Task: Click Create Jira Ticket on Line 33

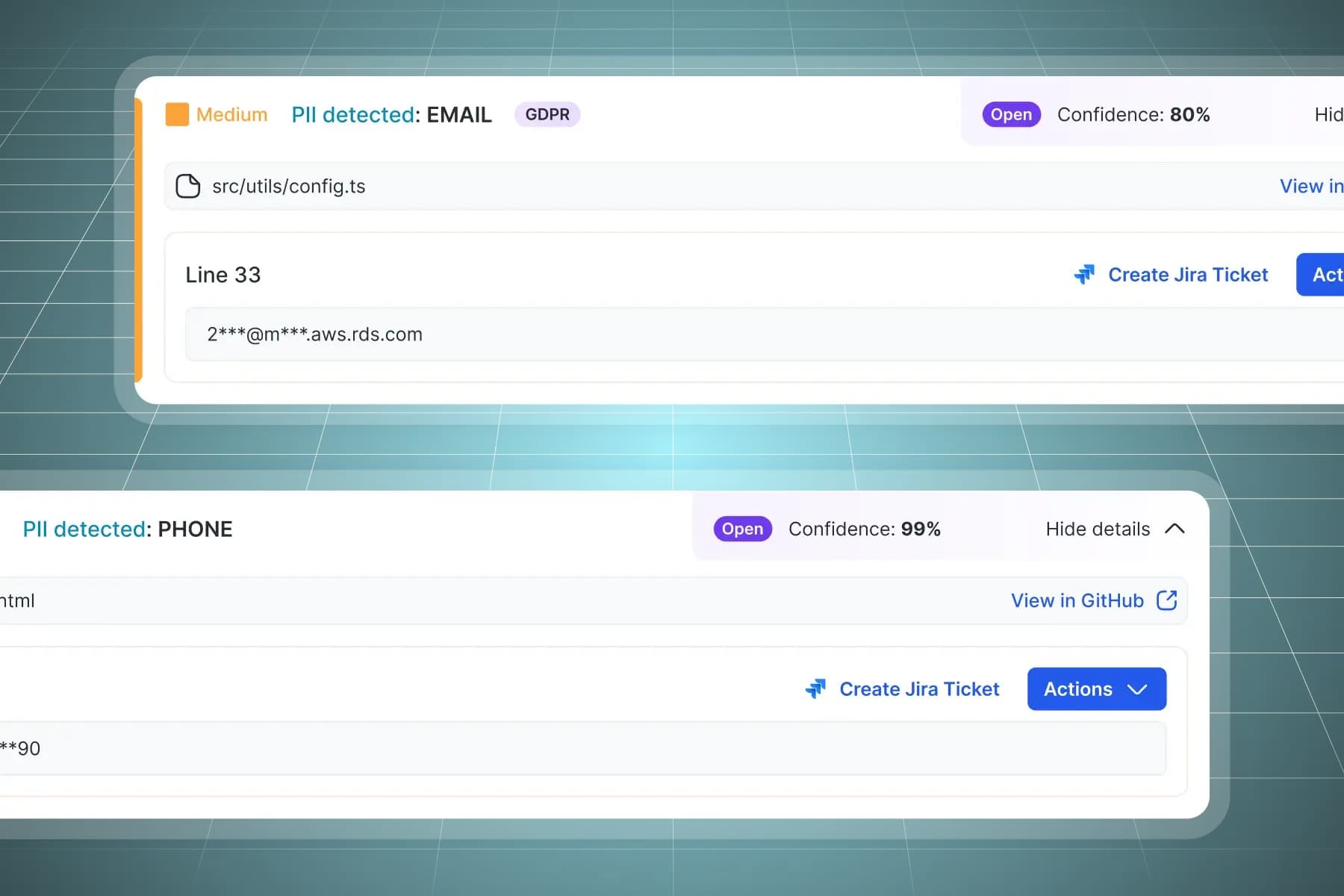Action: click(1187, 275)
